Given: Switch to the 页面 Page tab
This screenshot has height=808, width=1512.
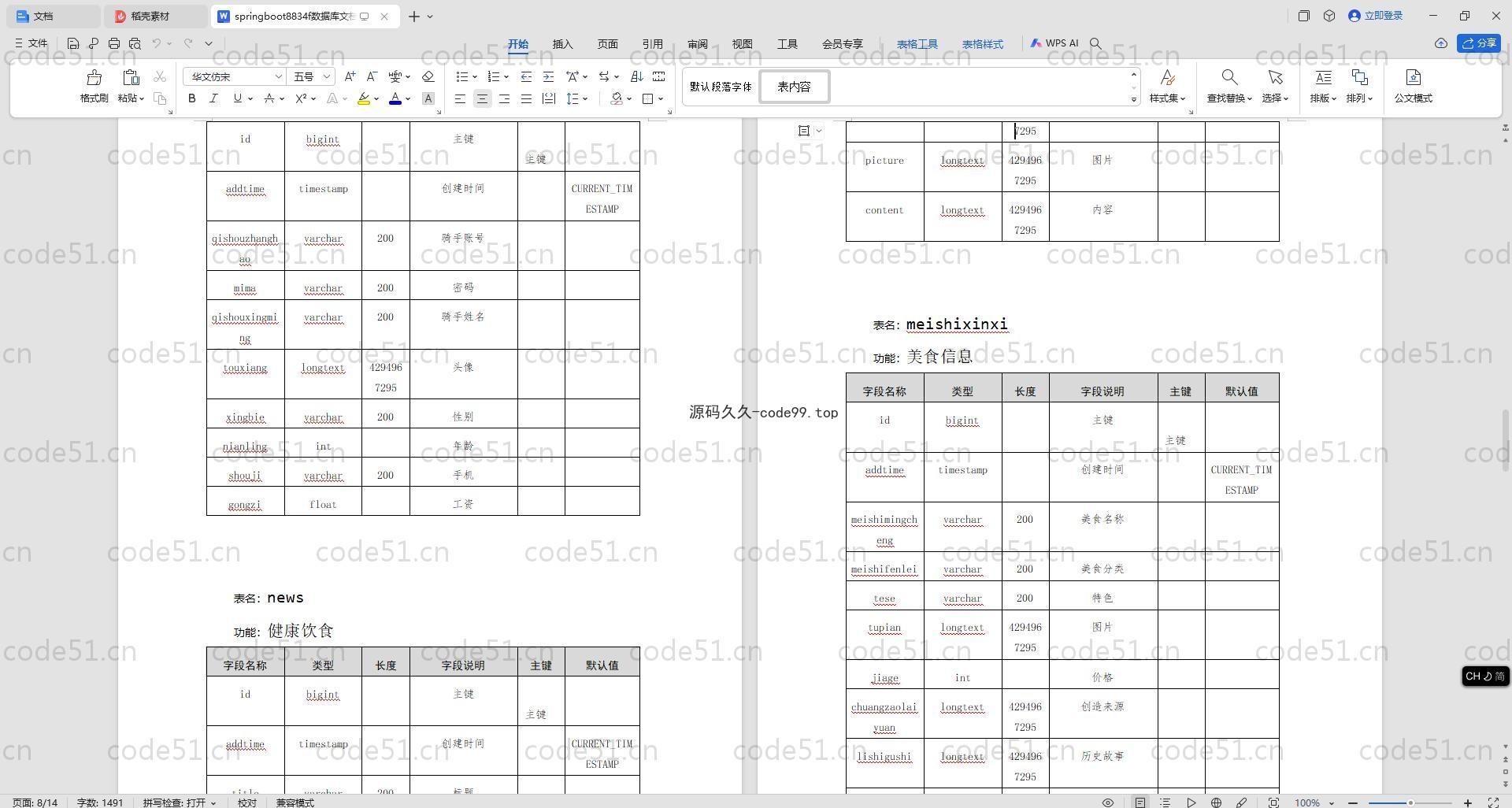Looking at the screenshot, I should point(607,44).
